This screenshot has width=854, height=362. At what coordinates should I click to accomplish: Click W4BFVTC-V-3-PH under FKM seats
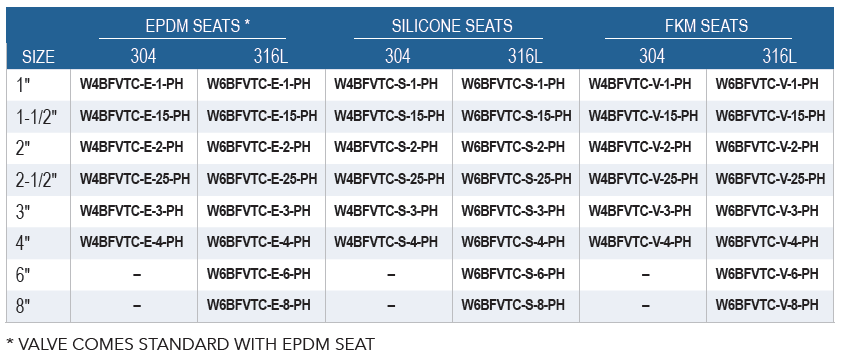pyautogui.click(x=640, y=211)
